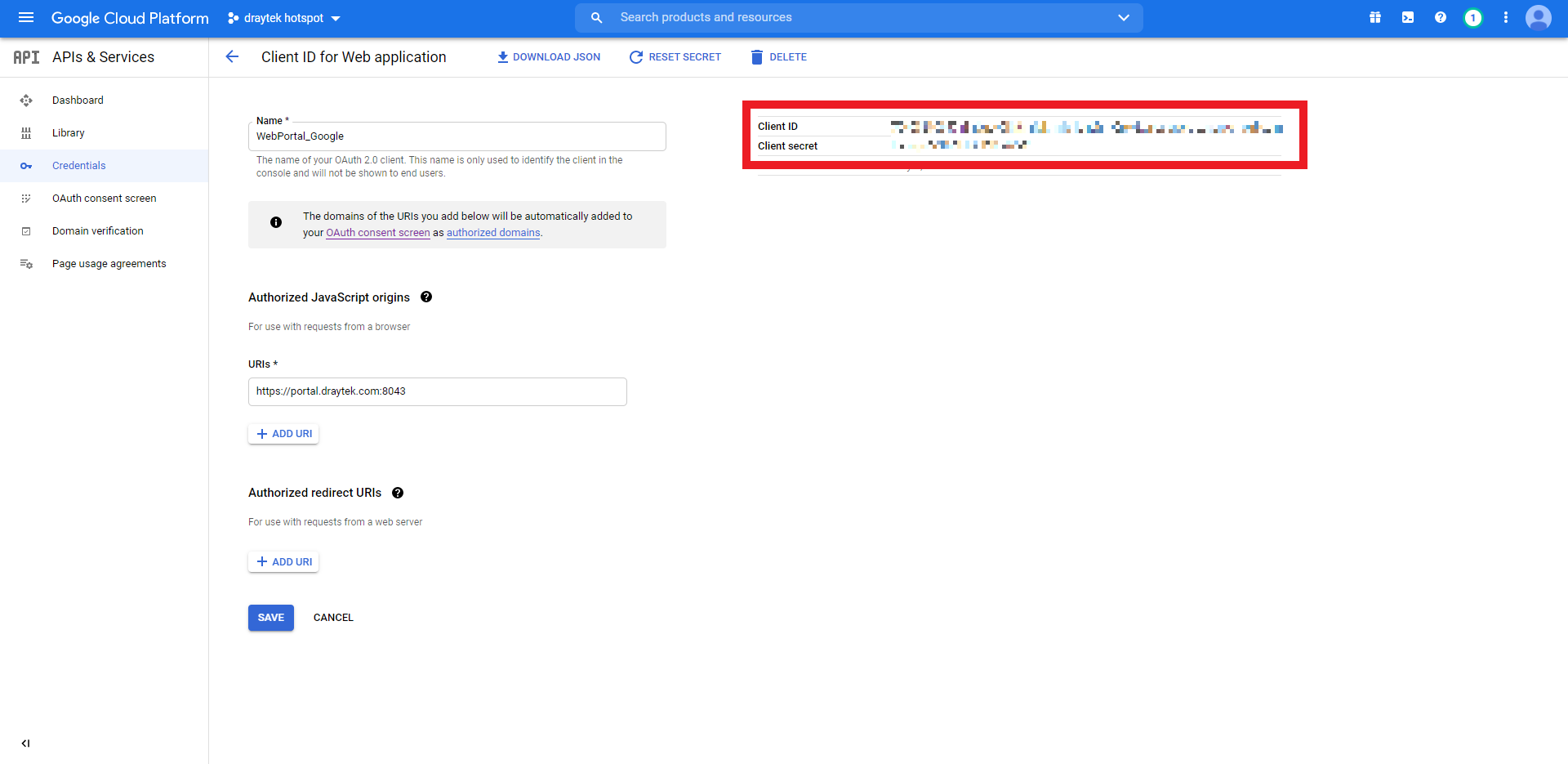Click Client ID for Web application title
This screenshot has width=1568, height=764.
point(354,57)
